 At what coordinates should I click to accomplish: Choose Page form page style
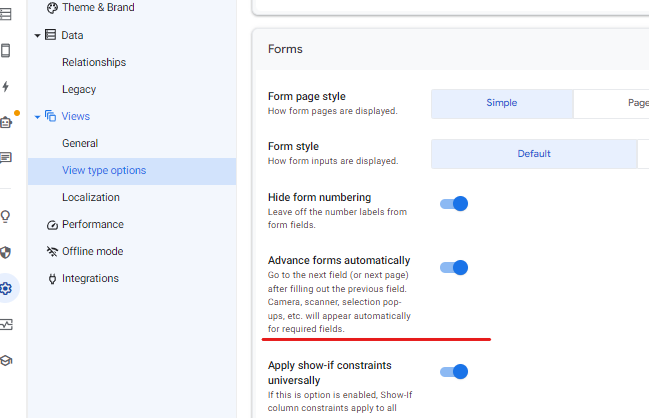pos(611,104)
